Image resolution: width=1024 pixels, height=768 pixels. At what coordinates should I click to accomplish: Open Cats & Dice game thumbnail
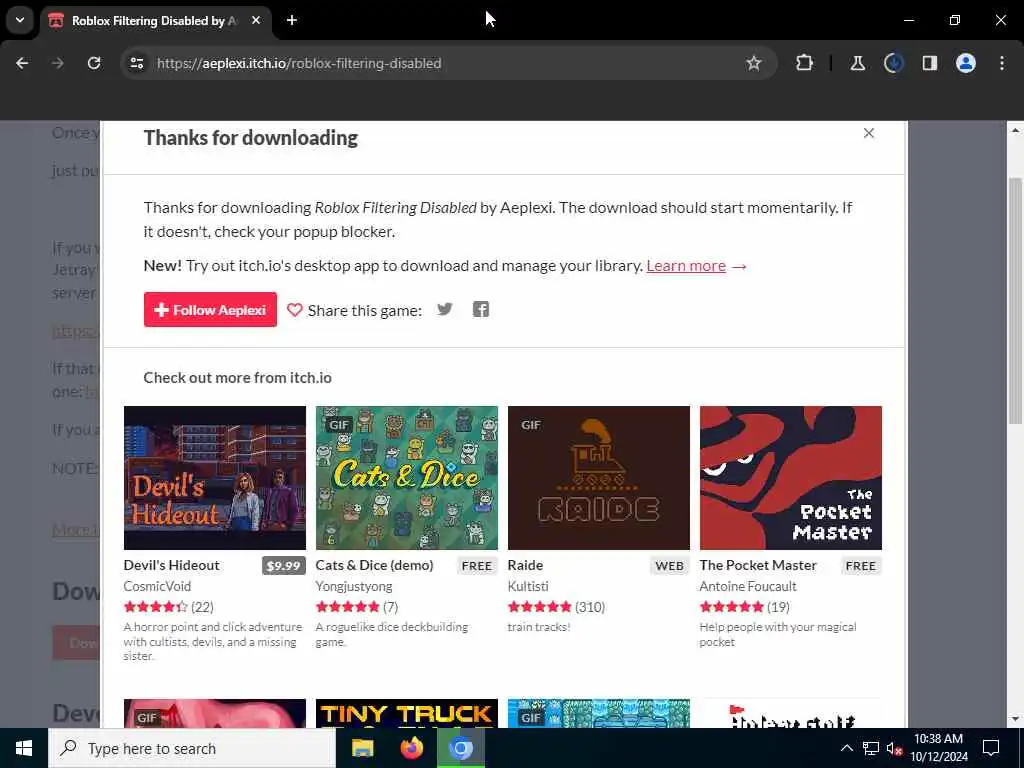click(x=407, y=478)
